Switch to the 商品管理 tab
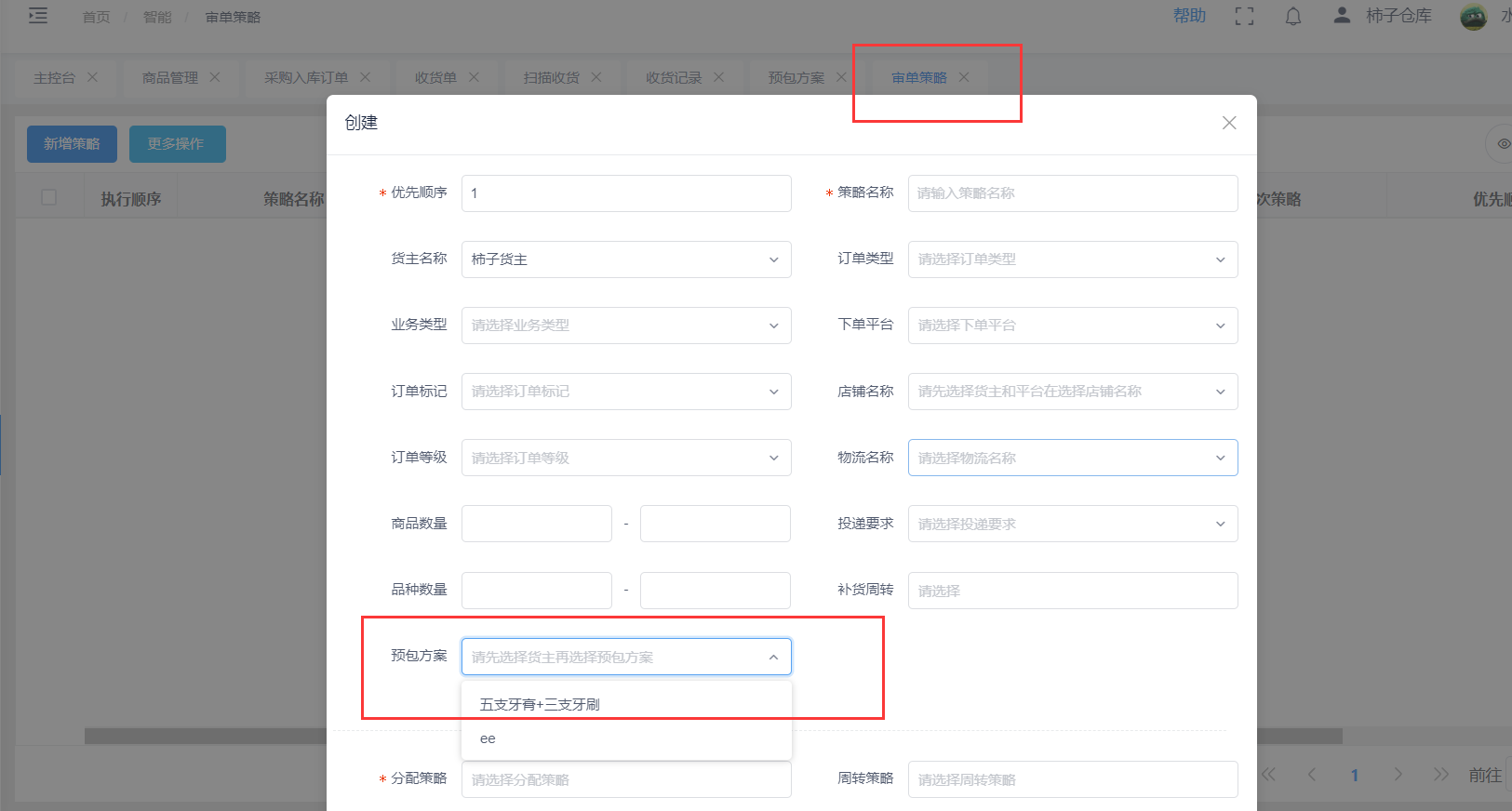The image size is (1512, 811). [170, 78]
